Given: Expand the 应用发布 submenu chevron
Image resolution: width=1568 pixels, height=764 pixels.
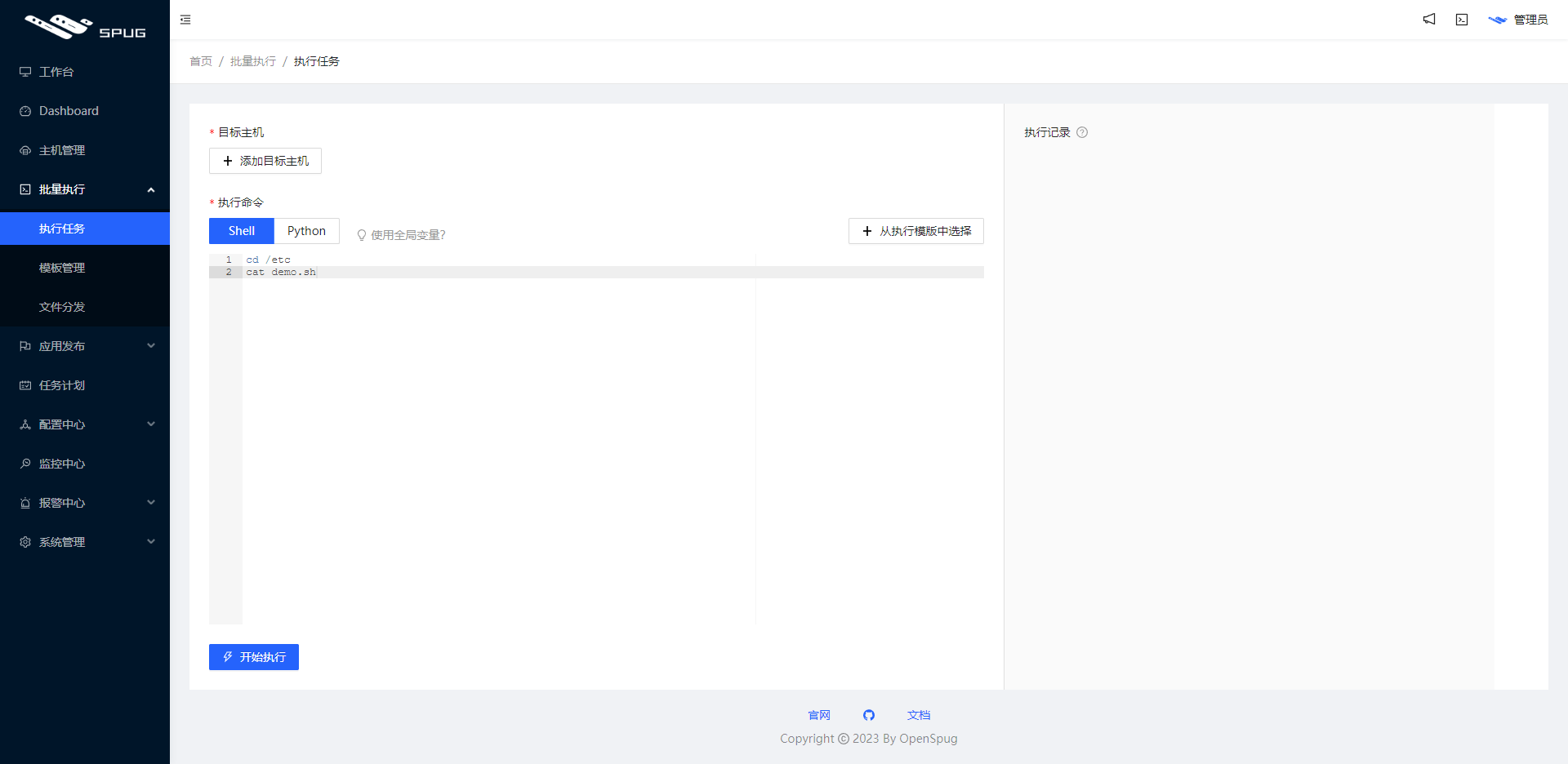Looking at the screenshot, I should (151, 346).
